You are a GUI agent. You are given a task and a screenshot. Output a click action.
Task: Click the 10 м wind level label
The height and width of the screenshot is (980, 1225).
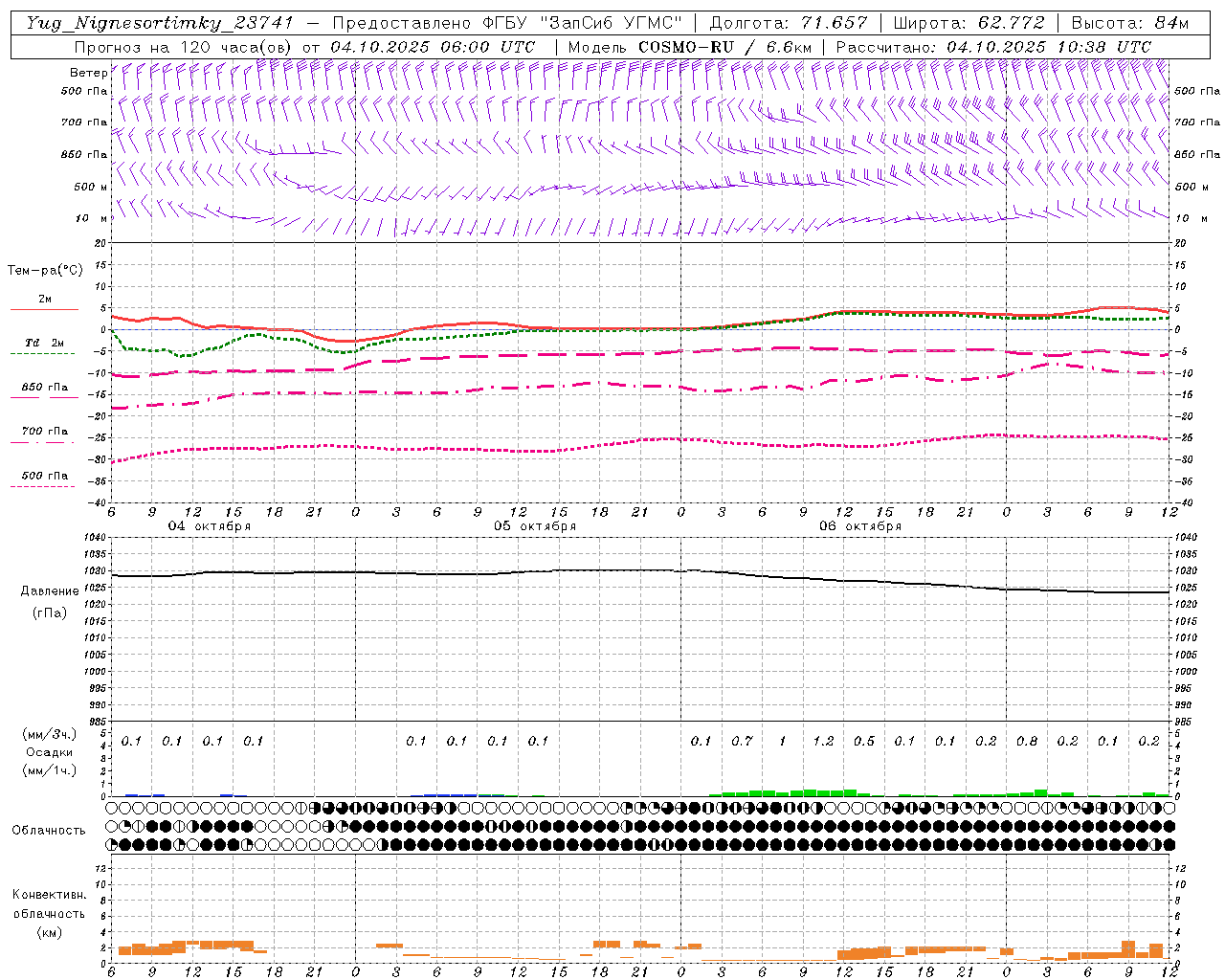(x=91, y=218)
